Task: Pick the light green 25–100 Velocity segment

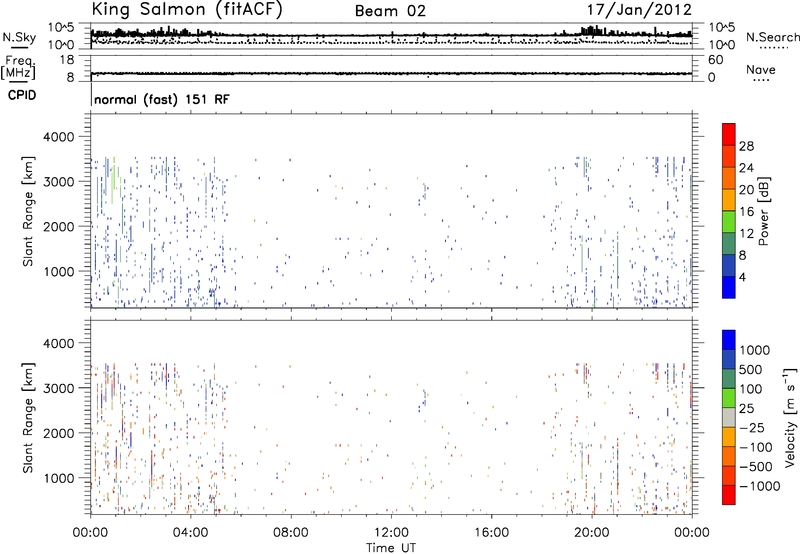Action: coord(729,398)
